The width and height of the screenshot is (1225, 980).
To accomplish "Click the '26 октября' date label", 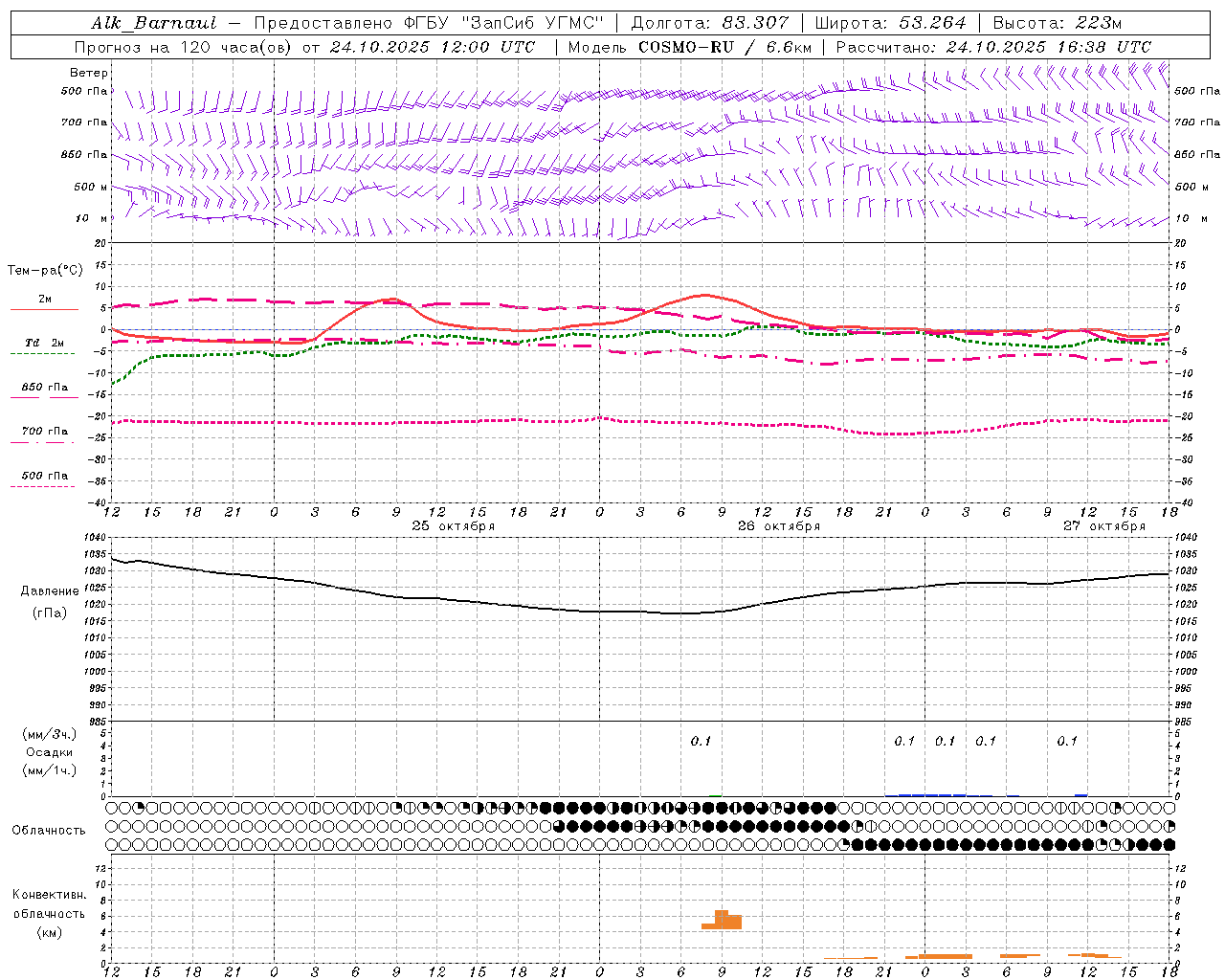I will tap(779, 526).
